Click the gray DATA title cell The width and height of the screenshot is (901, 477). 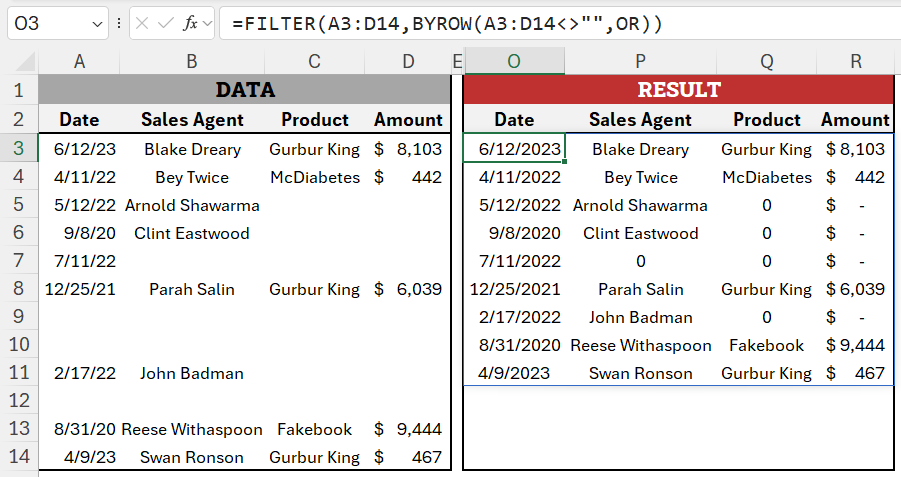[245, 90]
